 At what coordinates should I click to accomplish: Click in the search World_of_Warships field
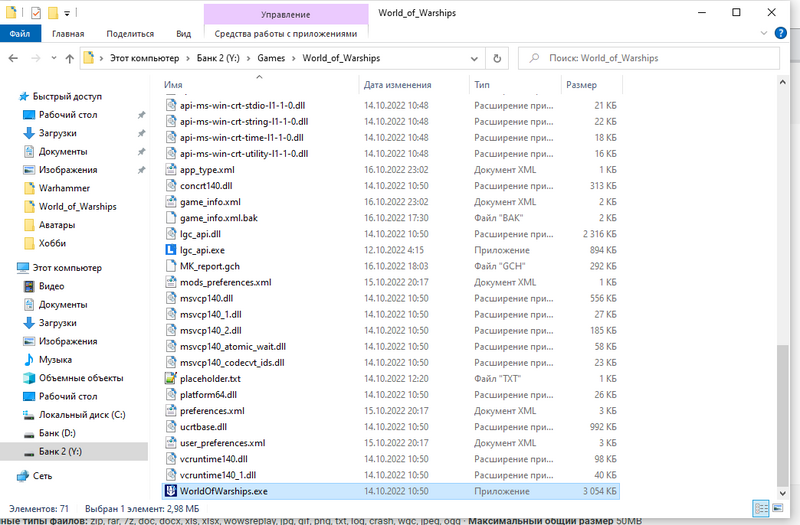[648, 58]
